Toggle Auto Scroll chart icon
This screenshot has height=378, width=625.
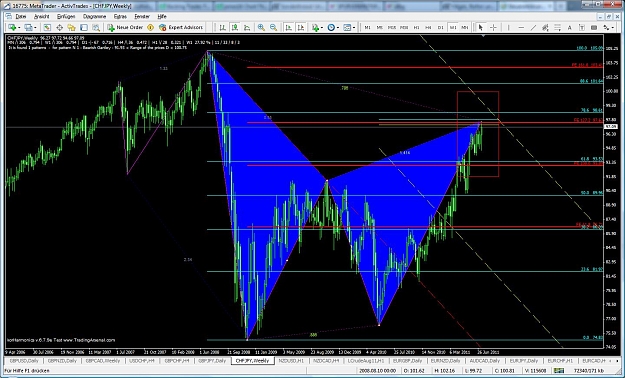coord(289,28)
